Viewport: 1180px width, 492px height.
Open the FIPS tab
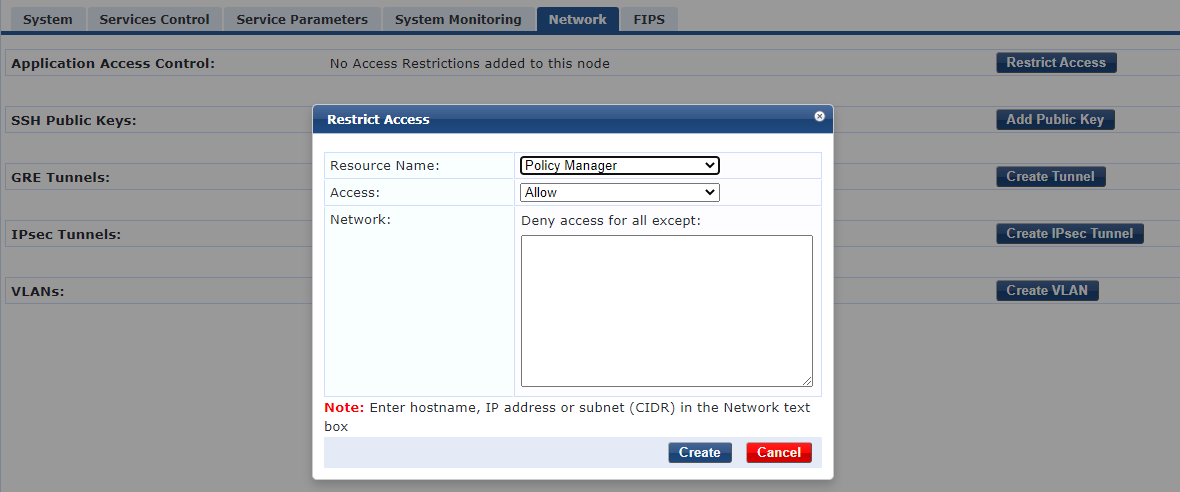tap(649, 20)
